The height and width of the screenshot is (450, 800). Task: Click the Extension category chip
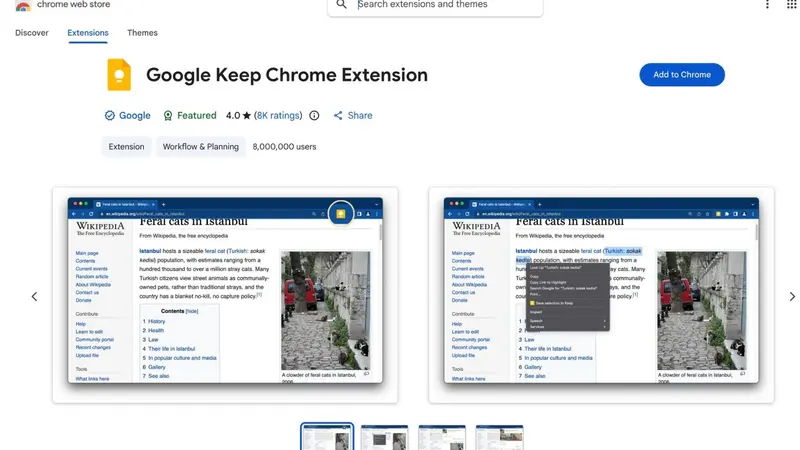pos(126,146)
